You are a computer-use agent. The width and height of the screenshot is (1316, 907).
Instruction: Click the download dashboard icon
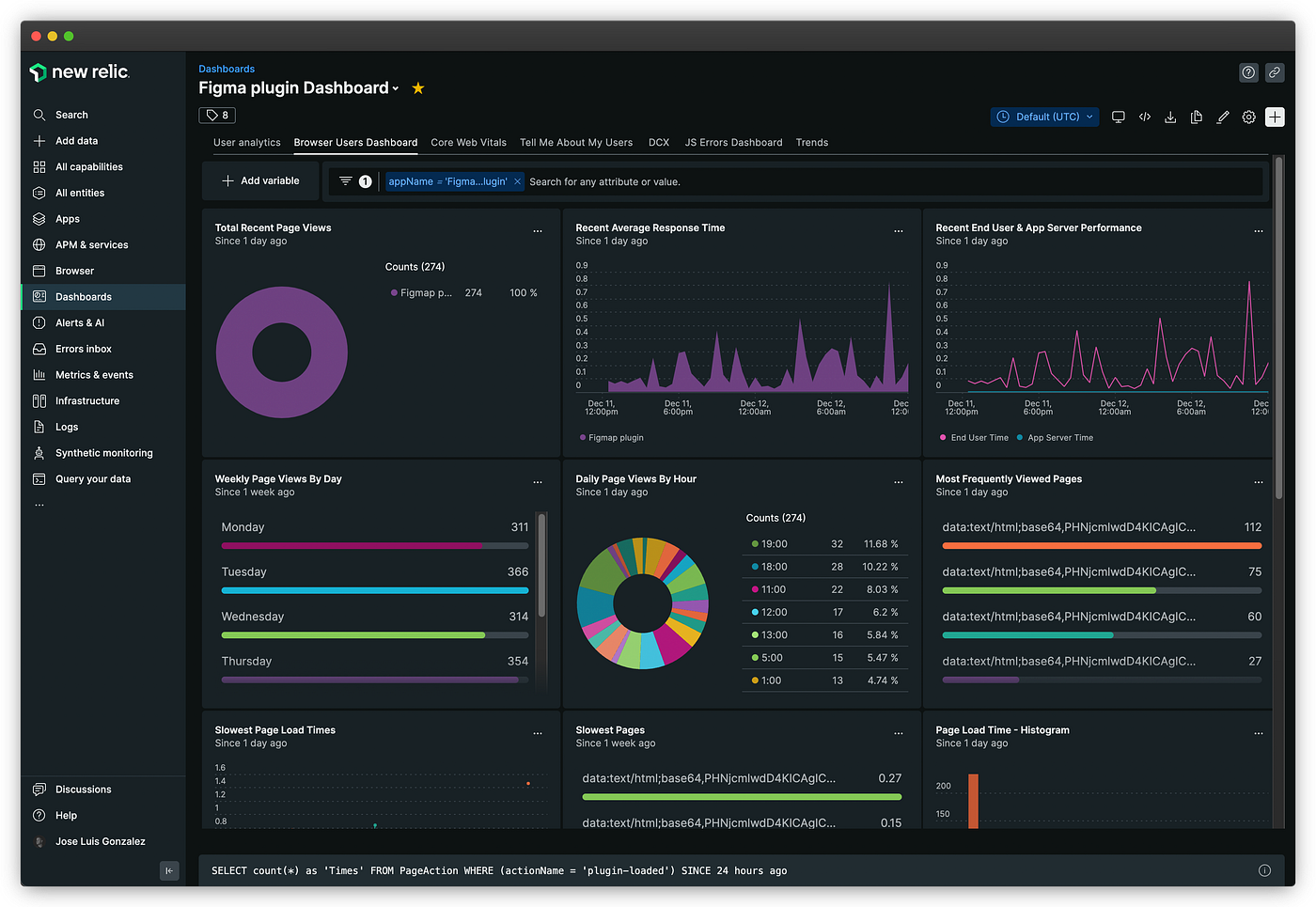pyautogui.click(x=1170, y=117)
